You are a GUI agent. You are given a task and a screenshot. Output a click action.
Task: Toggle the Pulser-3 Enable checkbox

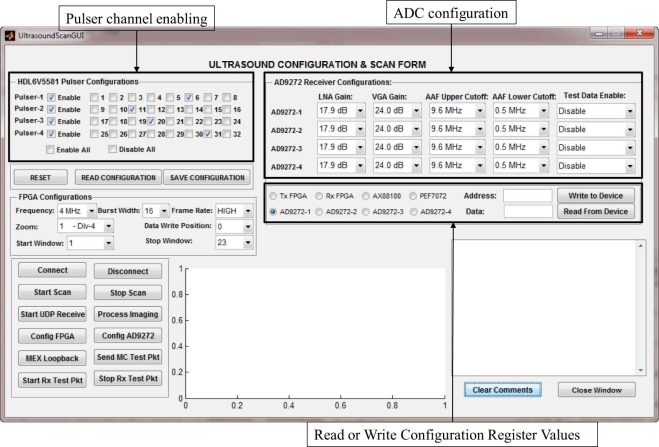[51, 121]
